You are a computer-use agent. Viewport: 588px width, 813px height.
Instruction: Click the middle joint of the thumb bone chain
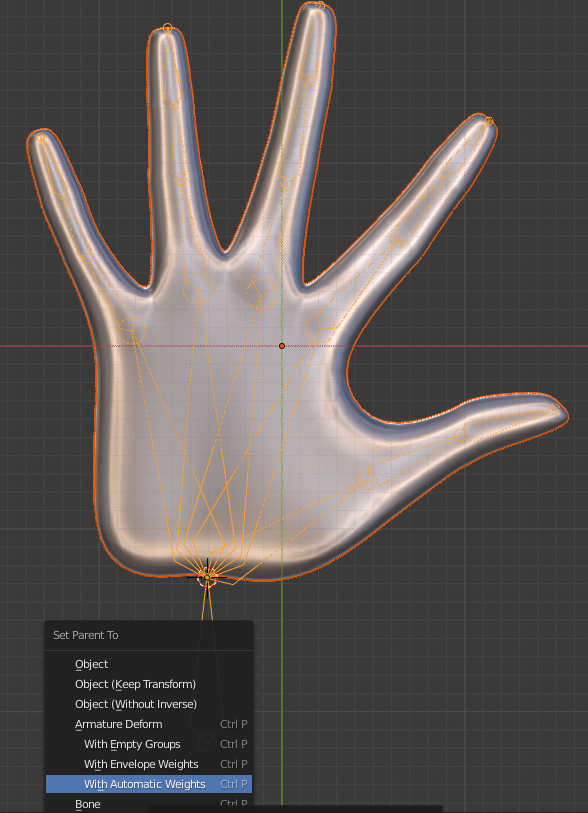coord(461,434)
